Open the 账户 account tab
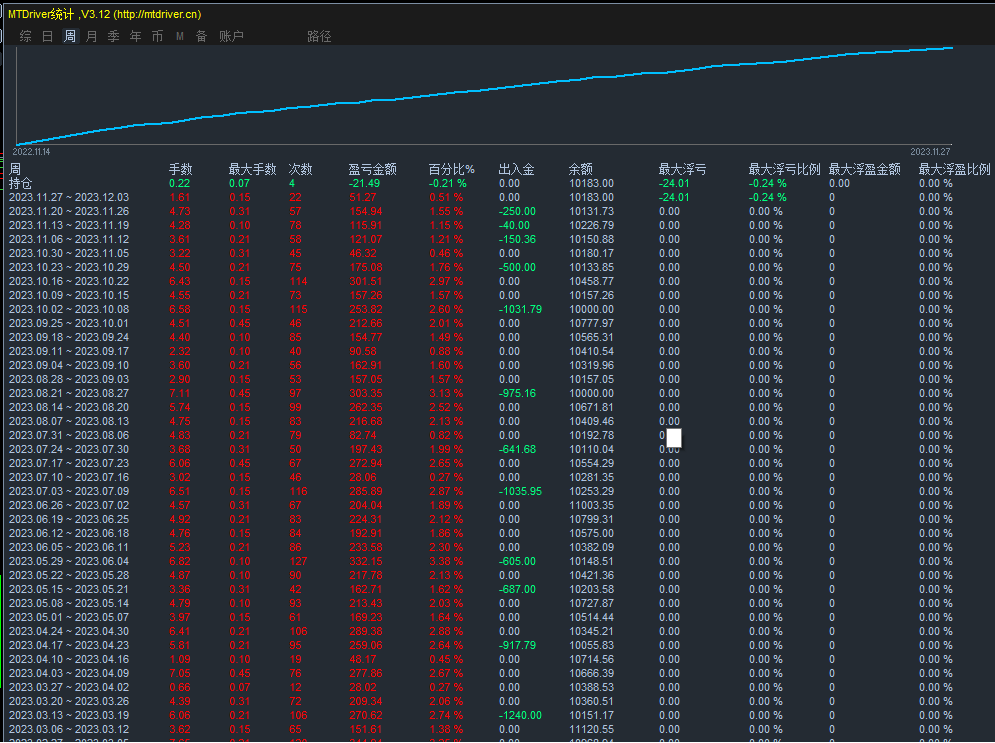Image resolution: width=995 pixels, height=743 pixels. pyautogui.click(x=231, y=37)
